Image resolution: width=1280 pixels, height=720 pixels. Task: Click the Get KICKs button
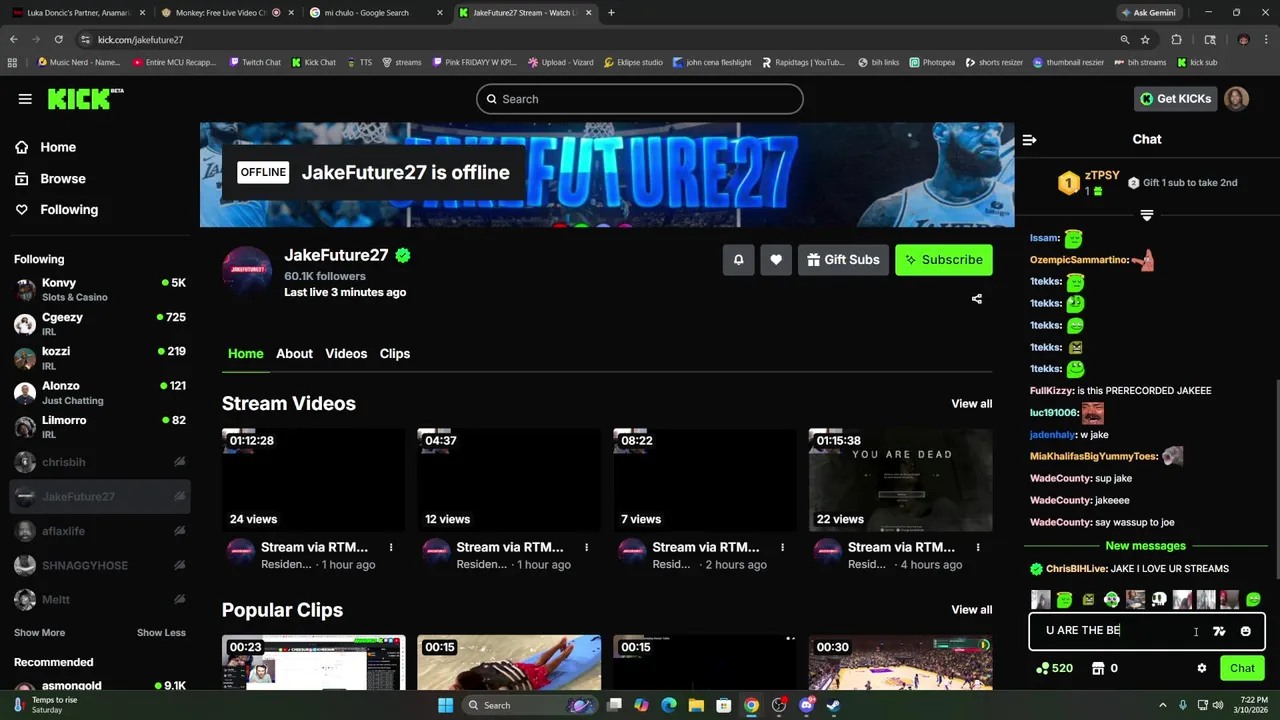click(1176, 99)
